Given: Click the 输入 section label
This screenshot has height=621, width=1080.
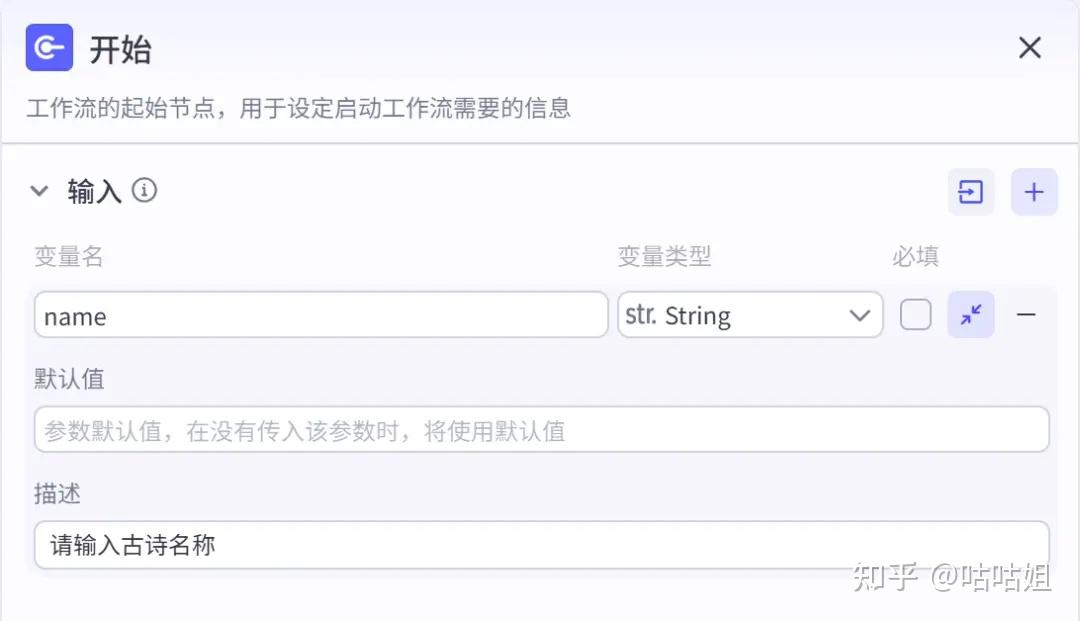Looking at the screenshot, I should (x=95, y=191).
